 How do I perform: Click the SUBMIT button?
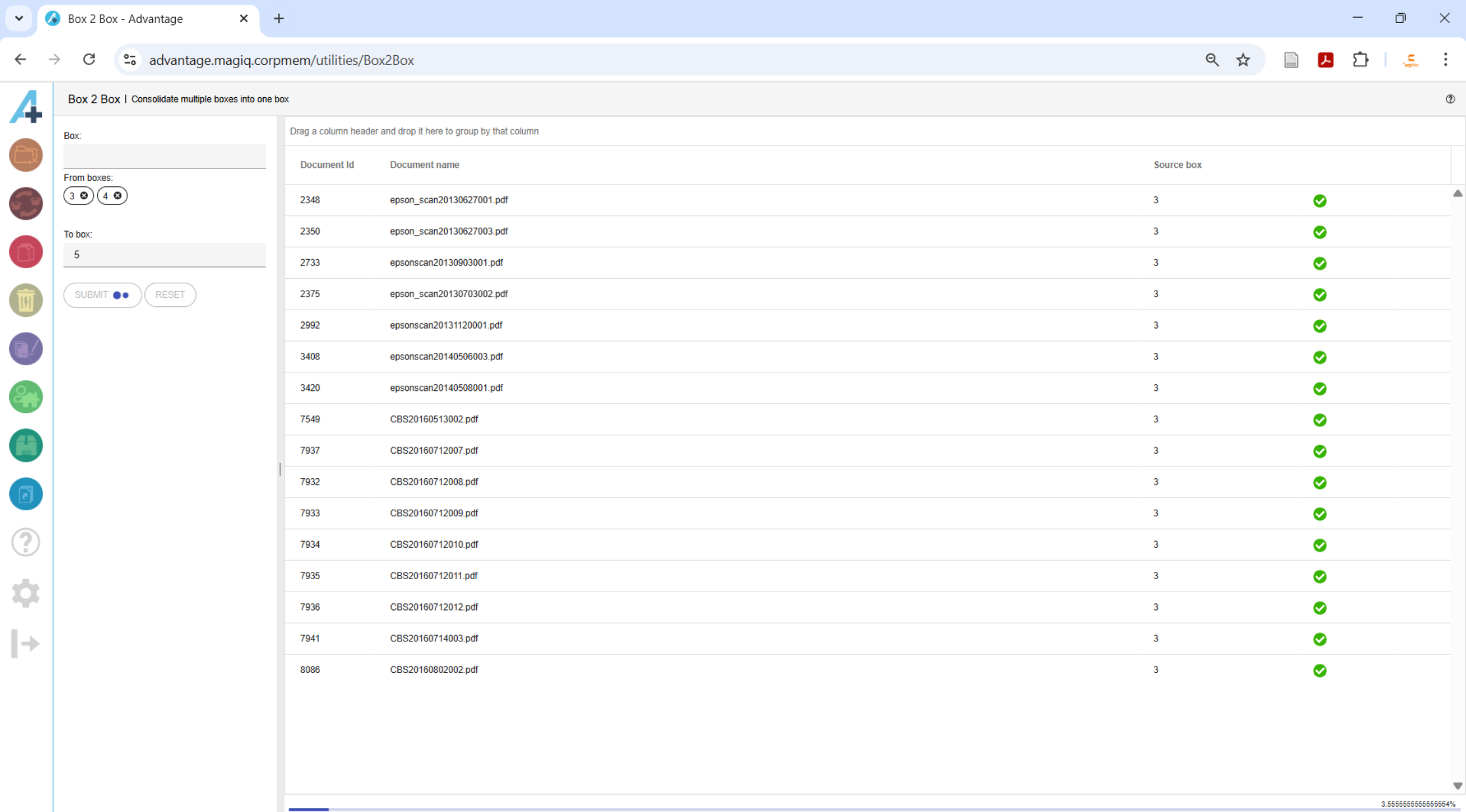102,294
